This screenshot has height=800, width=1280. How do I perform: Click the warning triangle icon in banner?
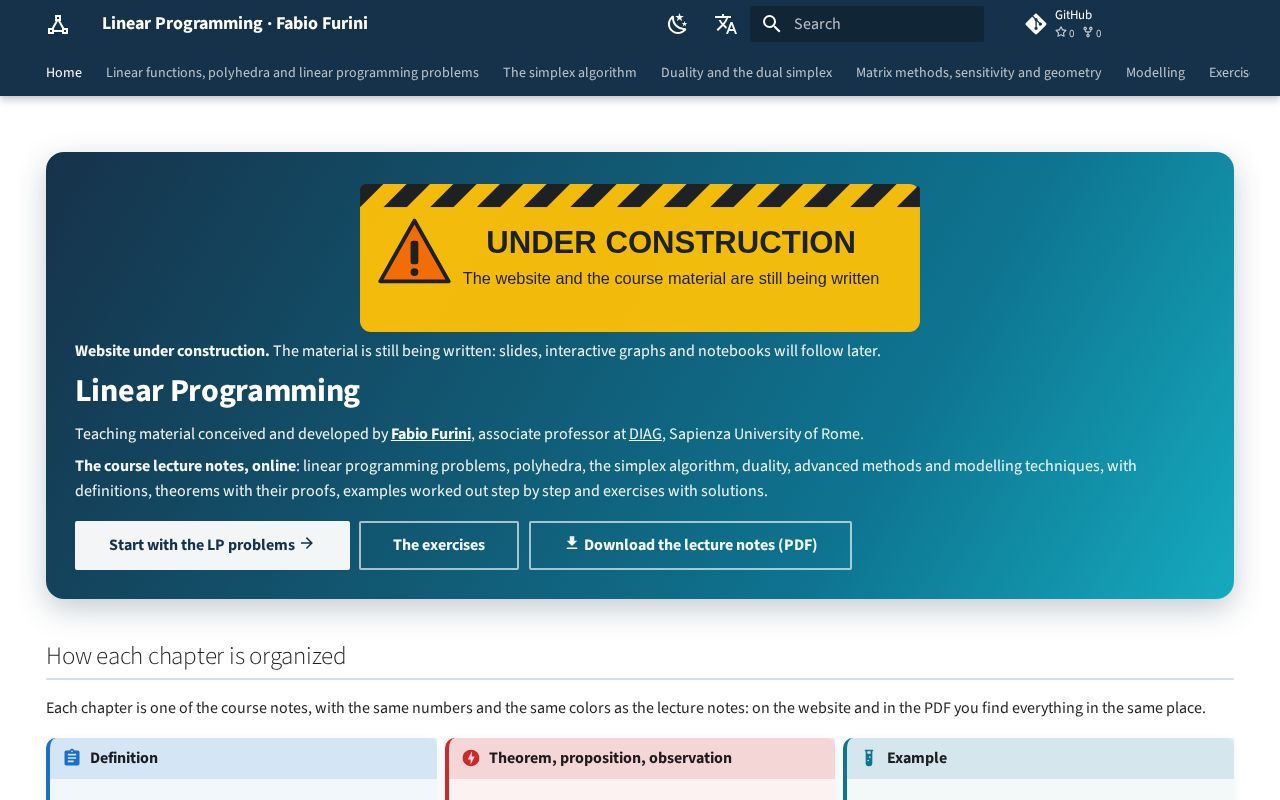(414, 252)
